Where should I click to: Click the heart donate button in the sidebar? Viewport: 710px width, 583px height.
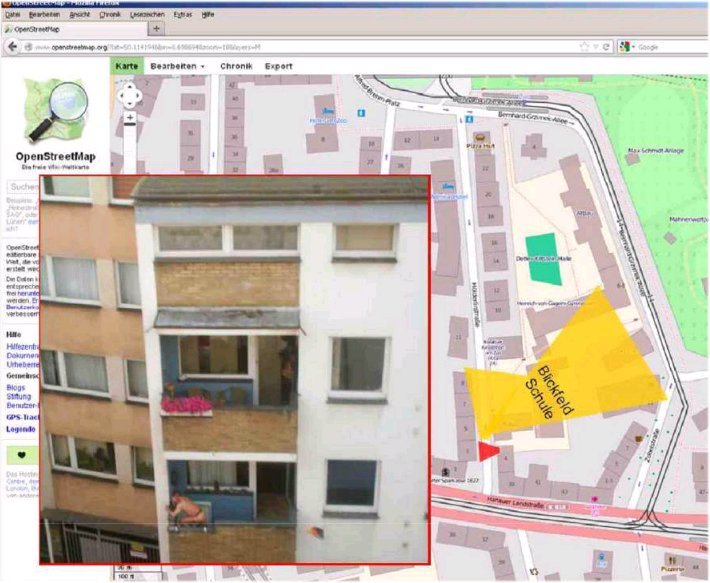click(x=22, y=455)
